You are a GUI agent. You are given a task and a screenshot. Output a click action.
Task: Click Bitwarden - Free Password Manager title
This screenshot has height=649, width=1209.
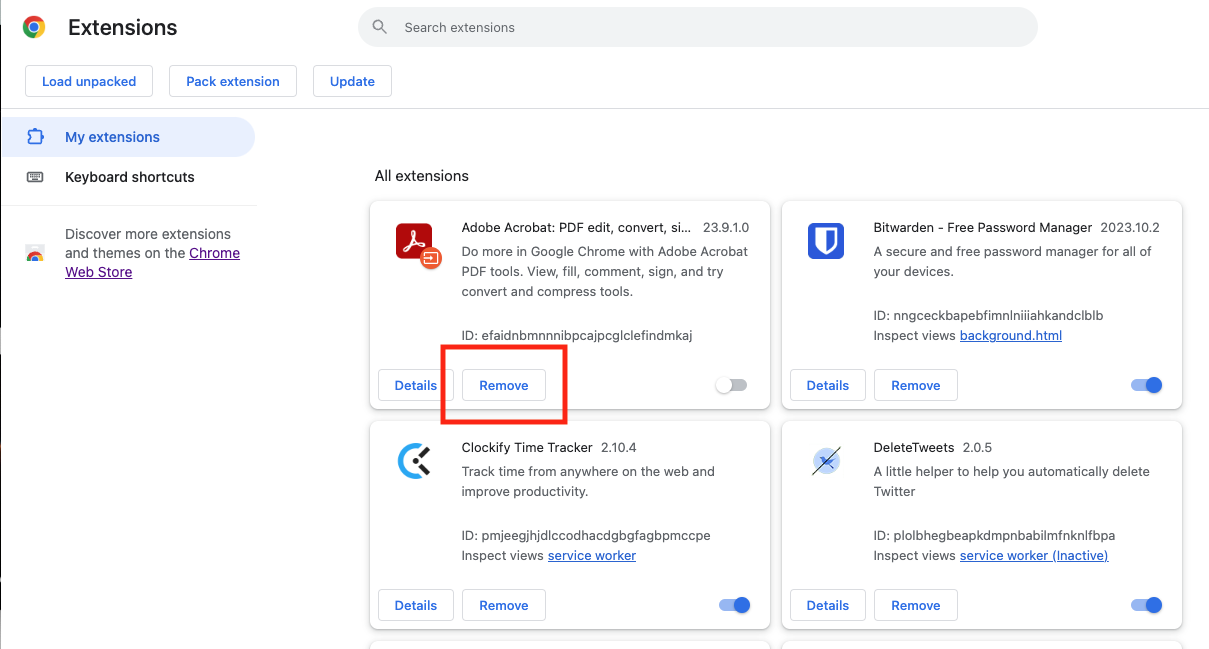click(x=983, y=227)
